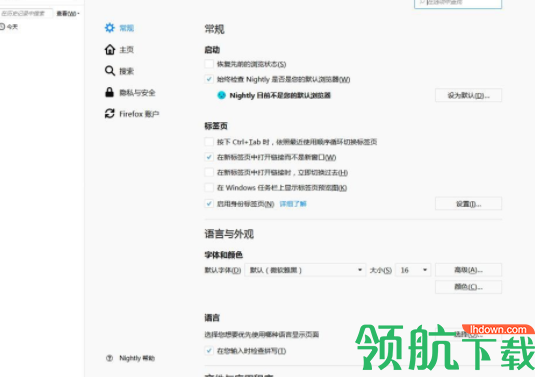Open the 大小 font size 16 dropdown

(413, 270)
